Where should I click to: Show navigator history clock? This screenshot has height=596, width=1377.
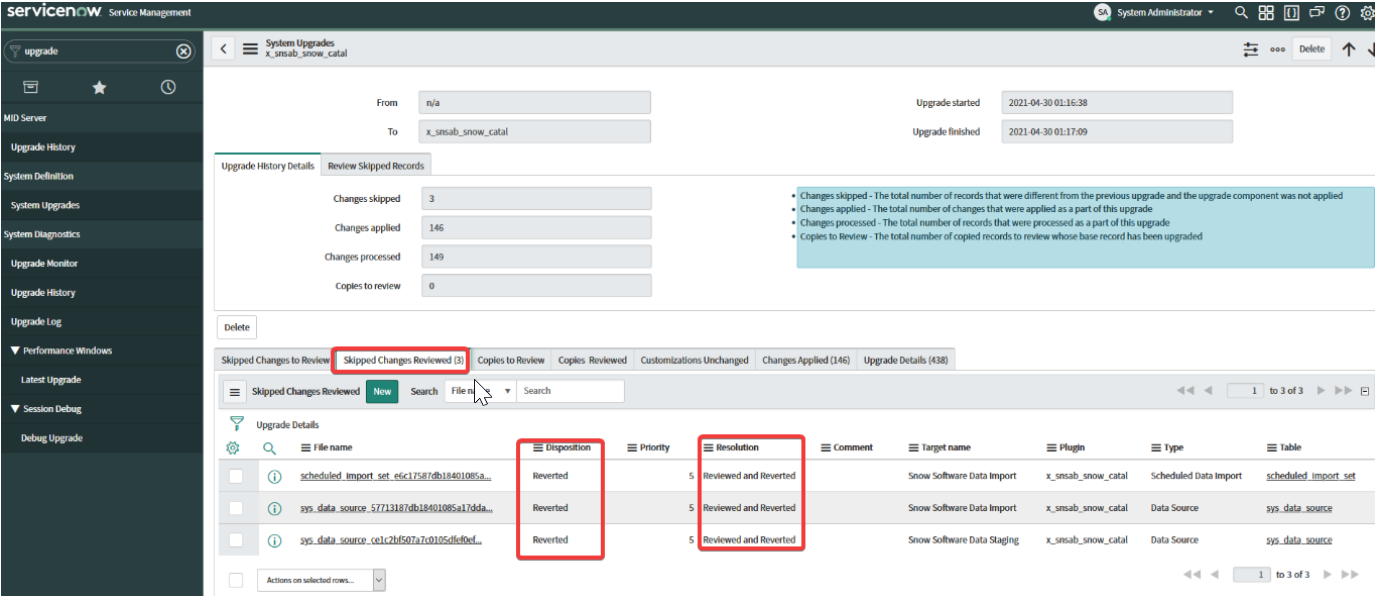(x=168, y=87)
